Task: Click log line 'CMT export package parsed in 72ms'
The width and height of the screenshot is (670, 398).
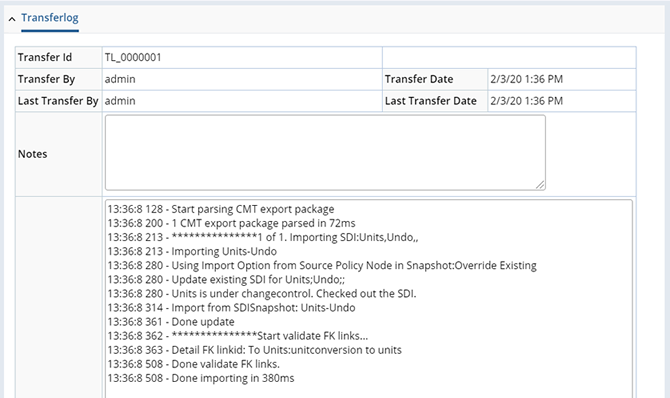Action: pos(231,223)
